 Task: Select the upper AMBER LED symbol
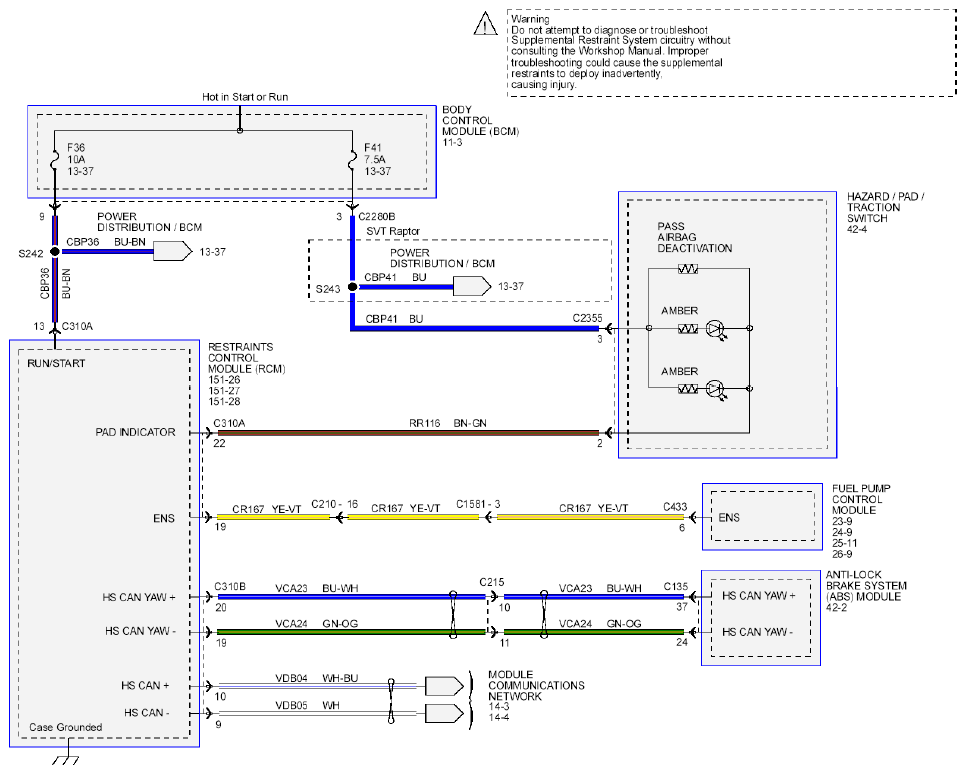[x=715, y=329]
